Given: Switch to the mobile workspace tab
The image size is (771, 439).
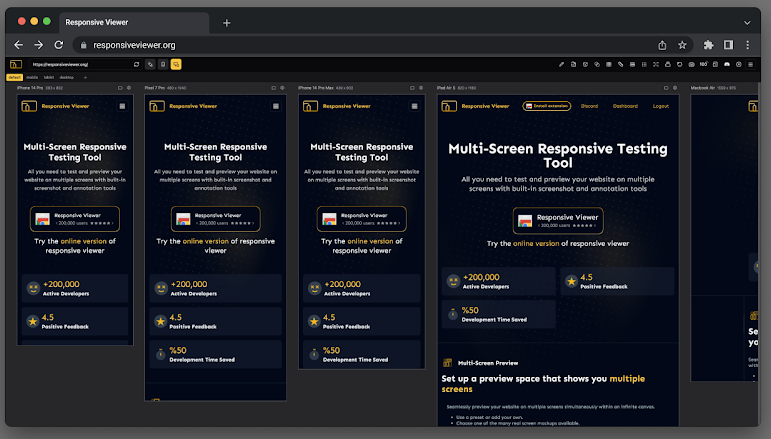Looking at the screenshot, I should 32,77.
